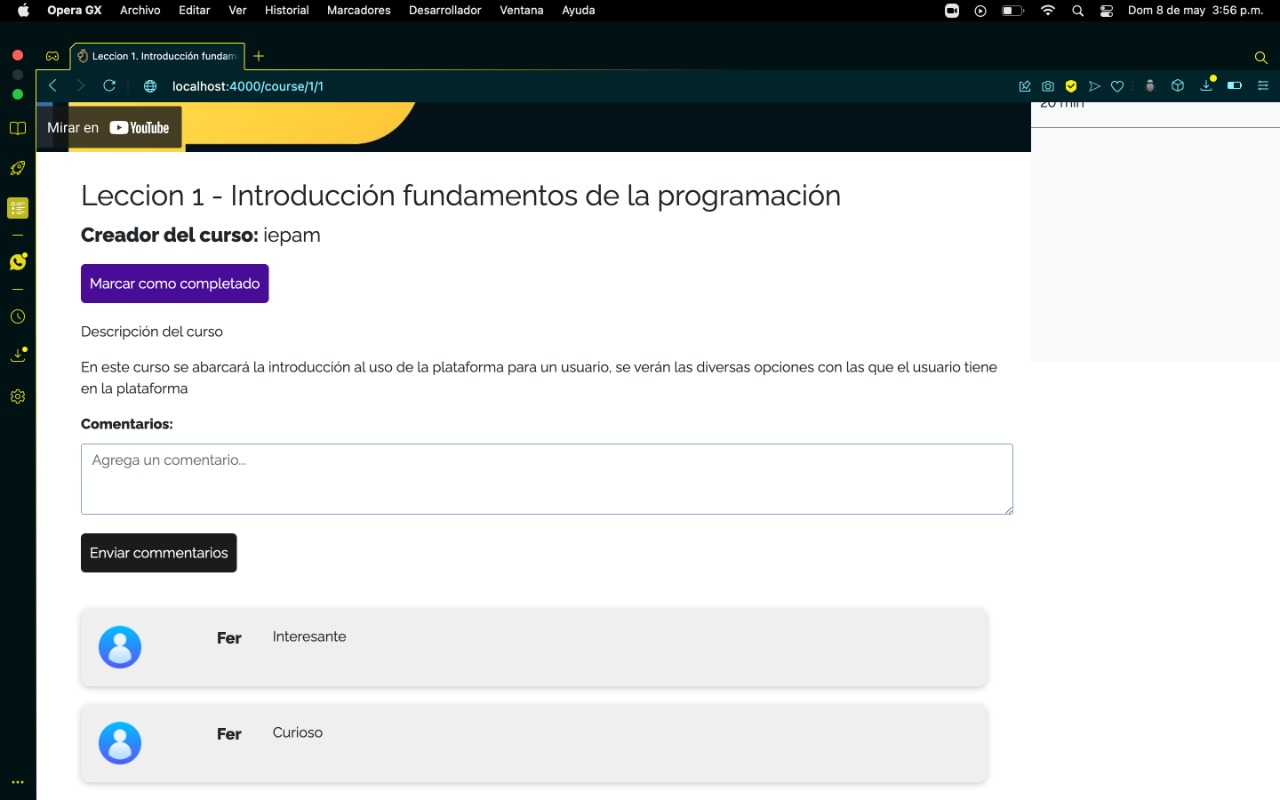Open the yellow shield ad blocker icon

point(1071,86)
